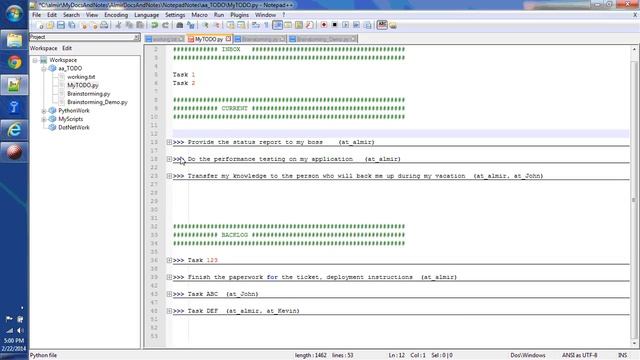Toggle word wrap in toolbar
The height and width of the screenshot is (360, 640).
(x=256, y=25)
